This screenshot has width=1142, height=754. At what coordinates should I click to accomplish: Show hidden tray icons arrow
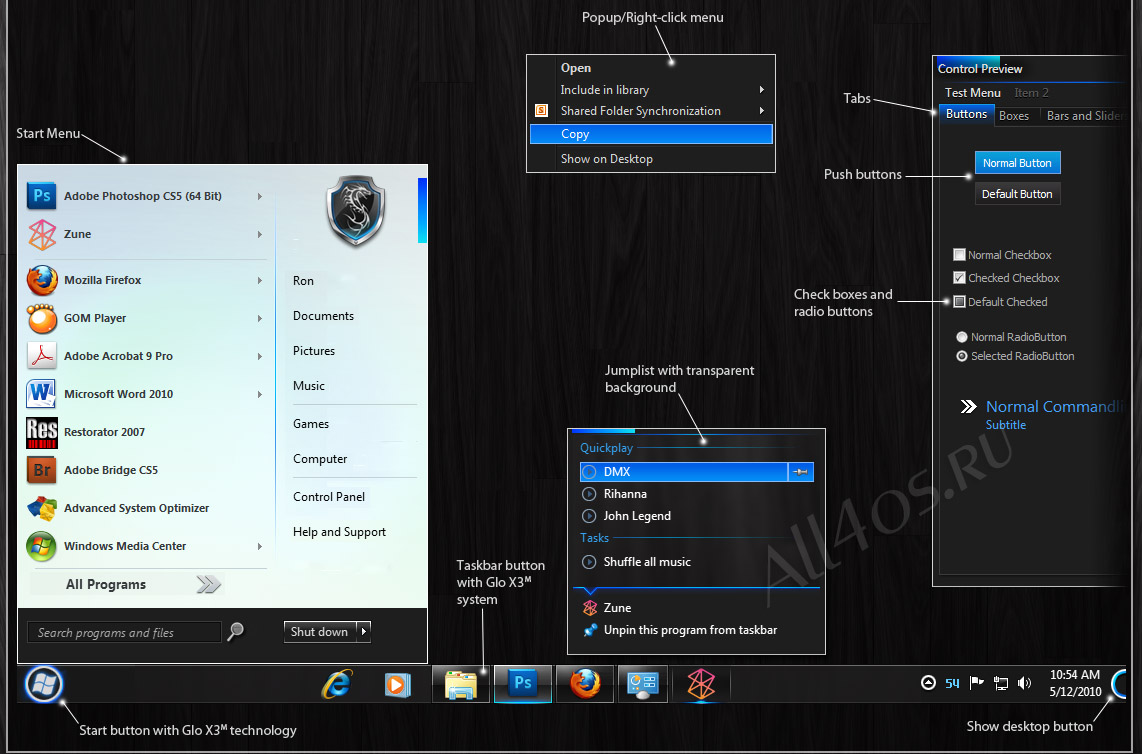point(928,683)
